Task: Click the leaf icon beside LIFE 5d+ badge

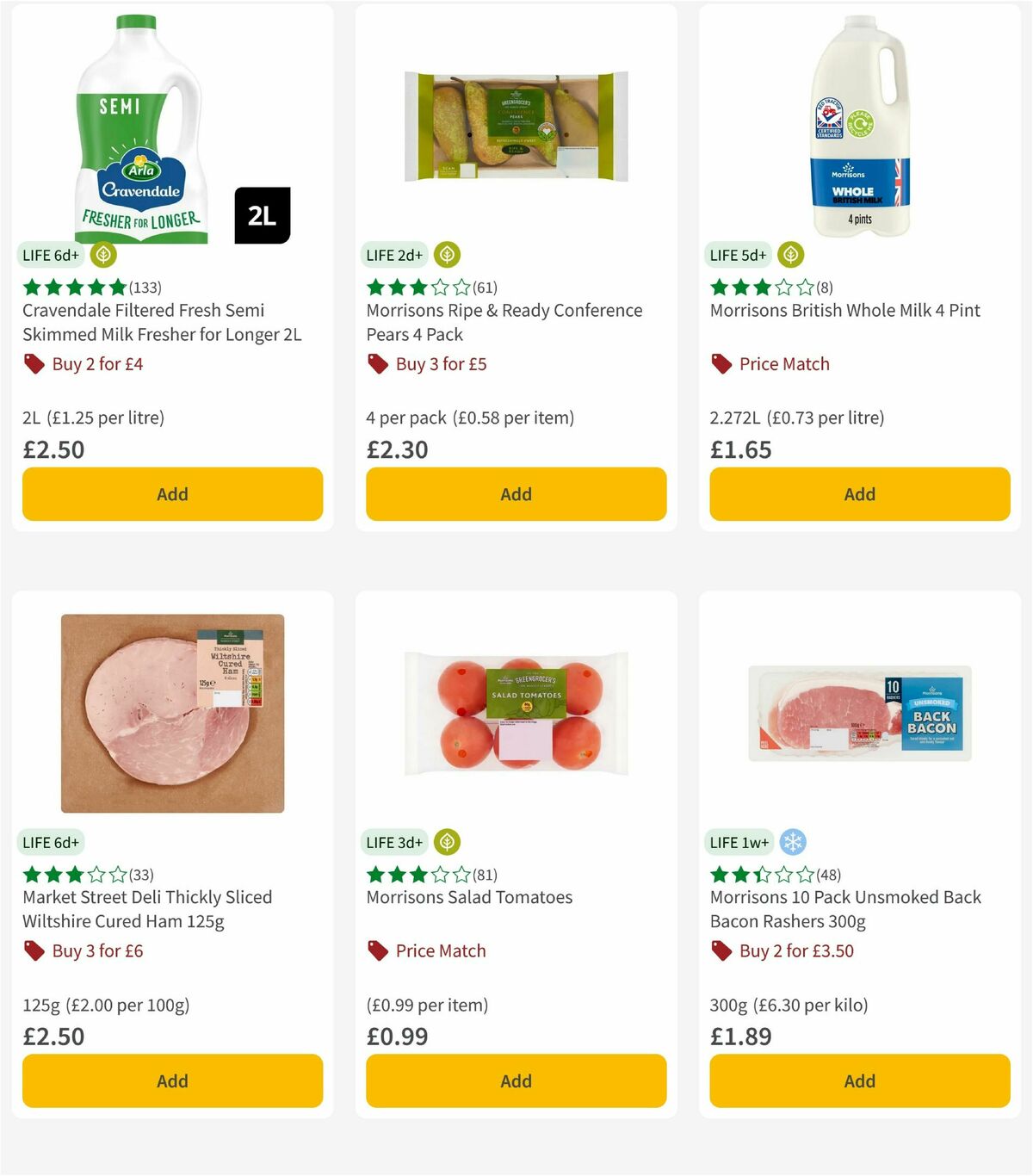Action: click(790, 255)
